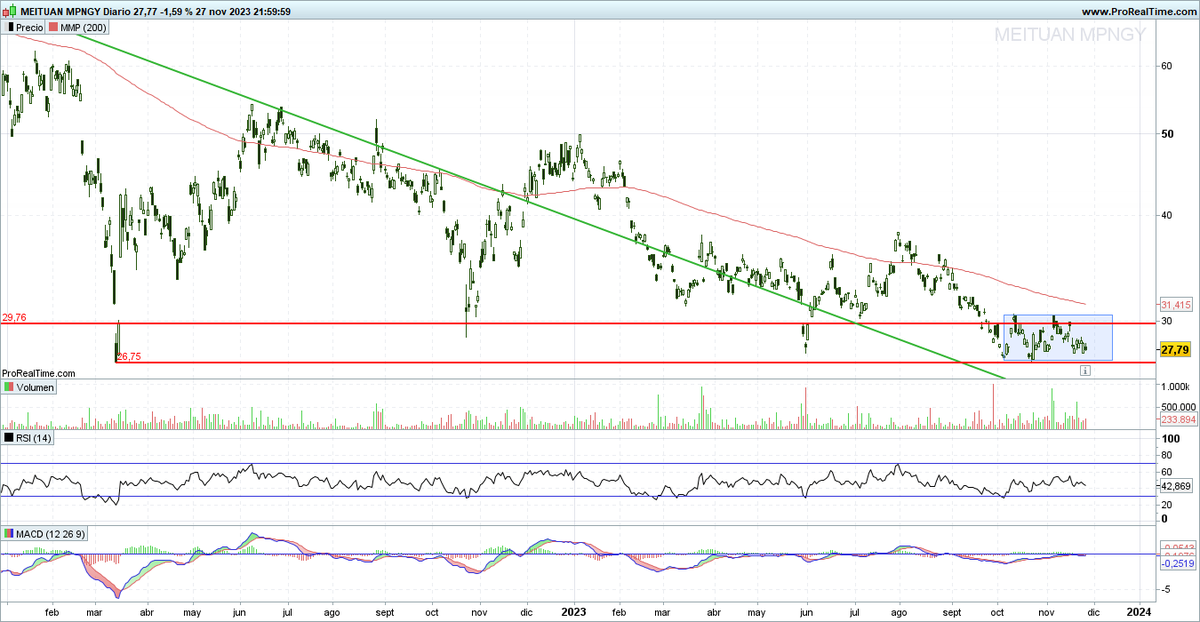
Task: Open the www.ProRealTime.com link
Action: 1138,11
